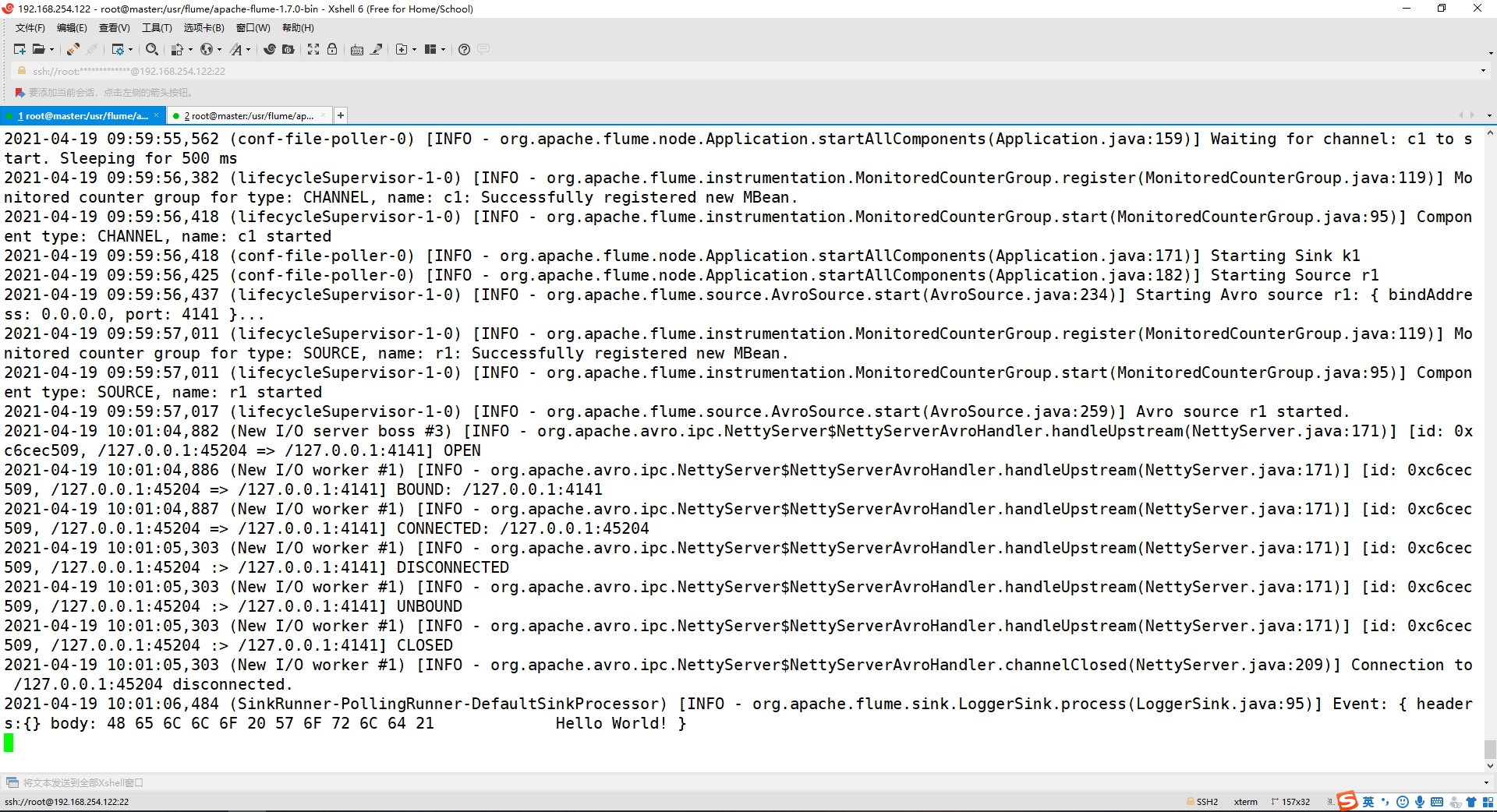Click the terminal scrollbar thumb

(x=1490, y=749)
